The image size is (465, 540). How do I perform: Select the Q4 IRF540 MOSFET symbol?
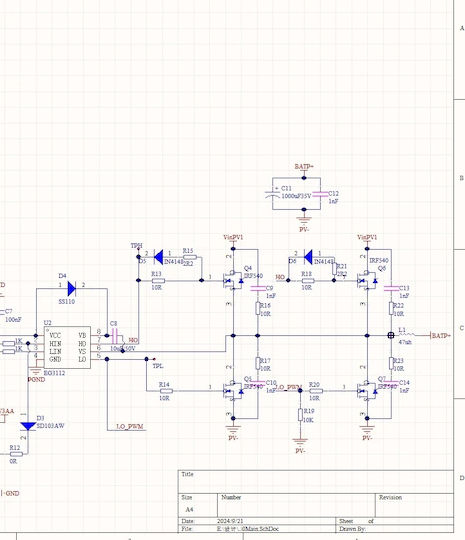coord(234,281)
